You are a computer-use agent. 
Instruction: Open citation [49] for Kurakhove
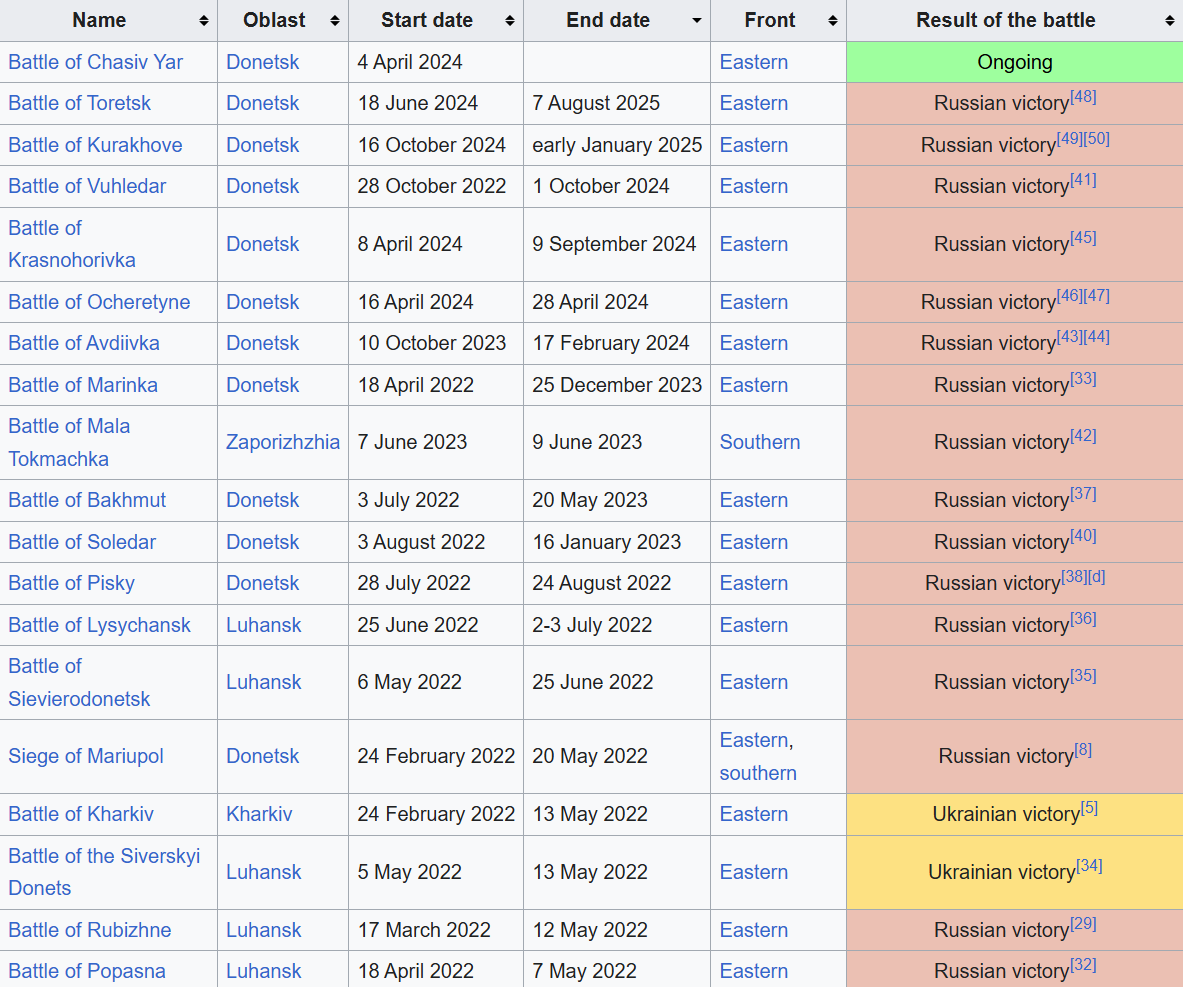click(1070, 138)
